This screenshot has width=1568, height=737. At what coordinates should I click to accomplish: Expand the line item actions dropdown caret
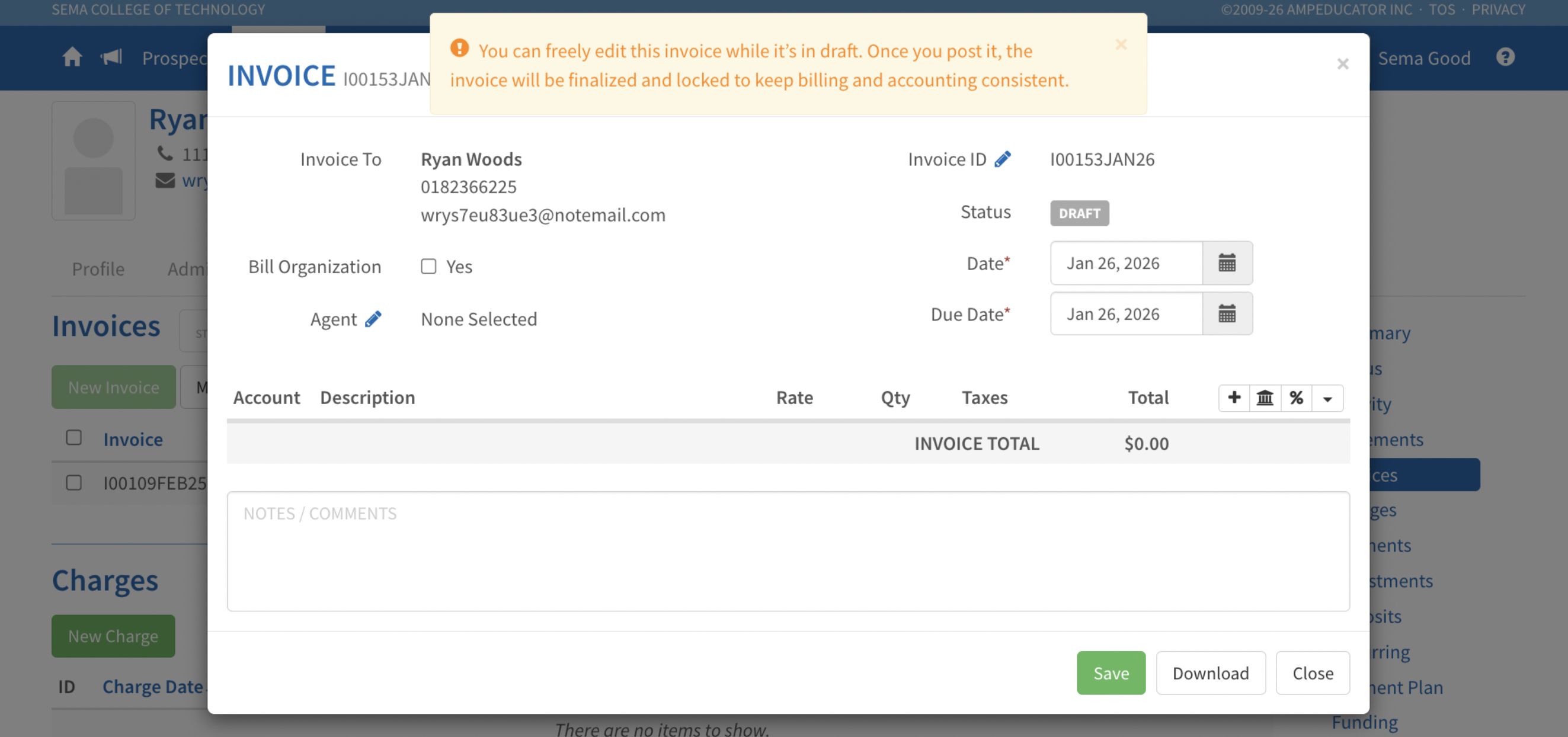(x=1327, y=399)
